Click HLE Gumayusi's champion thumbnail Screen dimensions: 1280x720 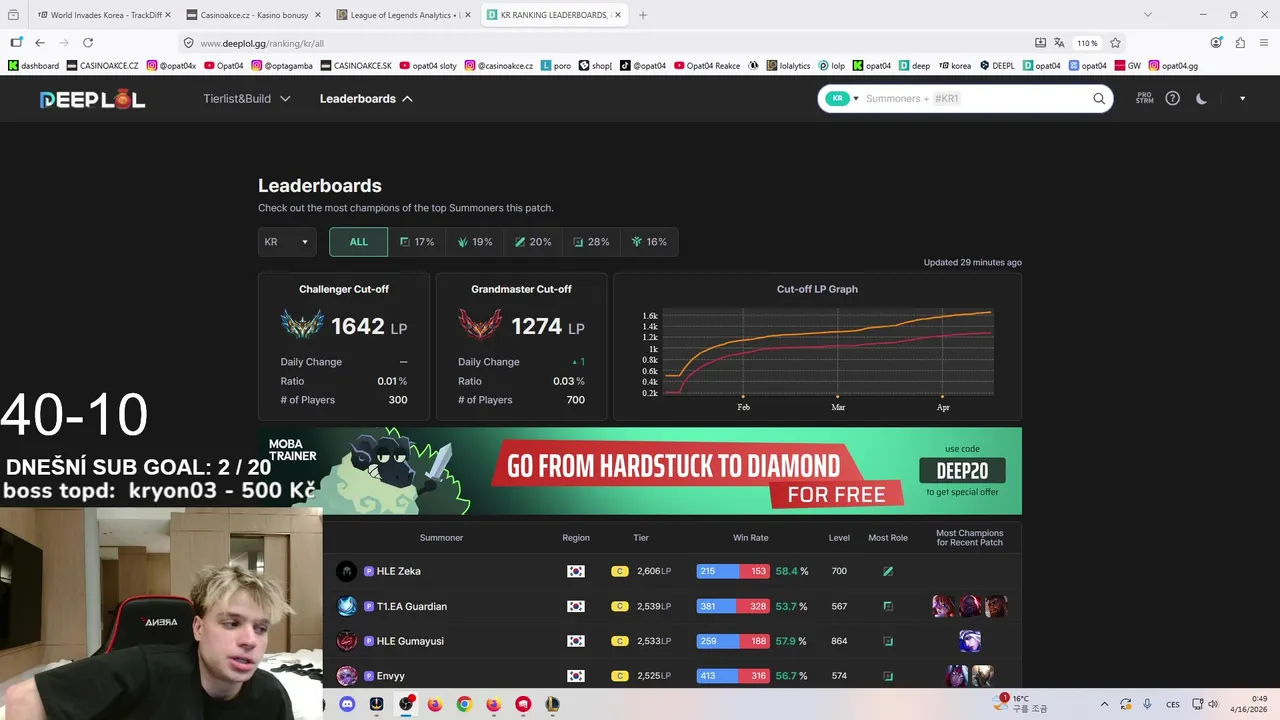point(970,641)
